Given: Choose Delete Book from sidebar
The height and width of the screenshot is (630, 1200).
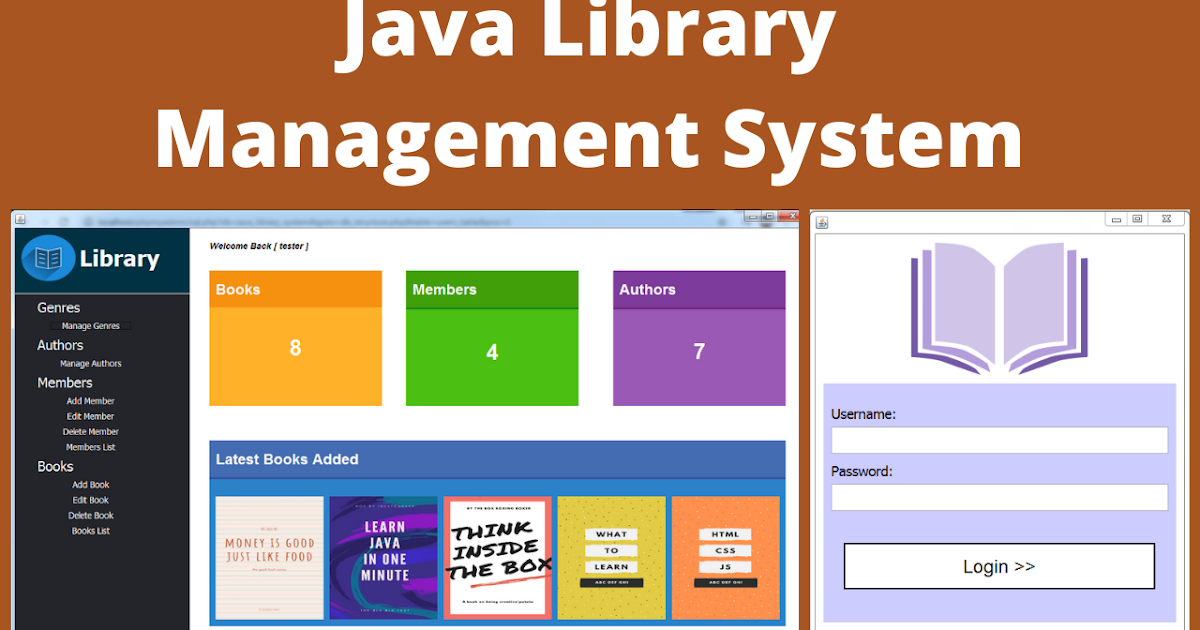Looking at the screenshot, I should tap(91, 516).
